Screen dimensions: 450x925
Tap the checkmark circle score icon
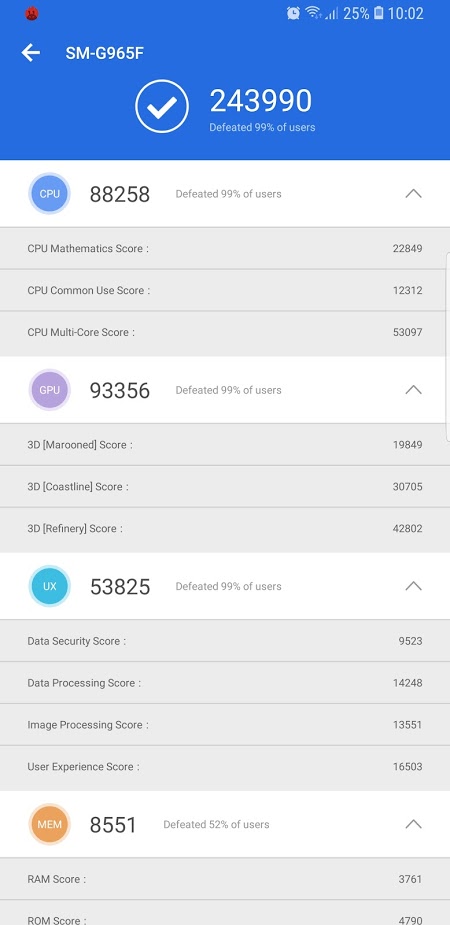(x=162, y=106)
